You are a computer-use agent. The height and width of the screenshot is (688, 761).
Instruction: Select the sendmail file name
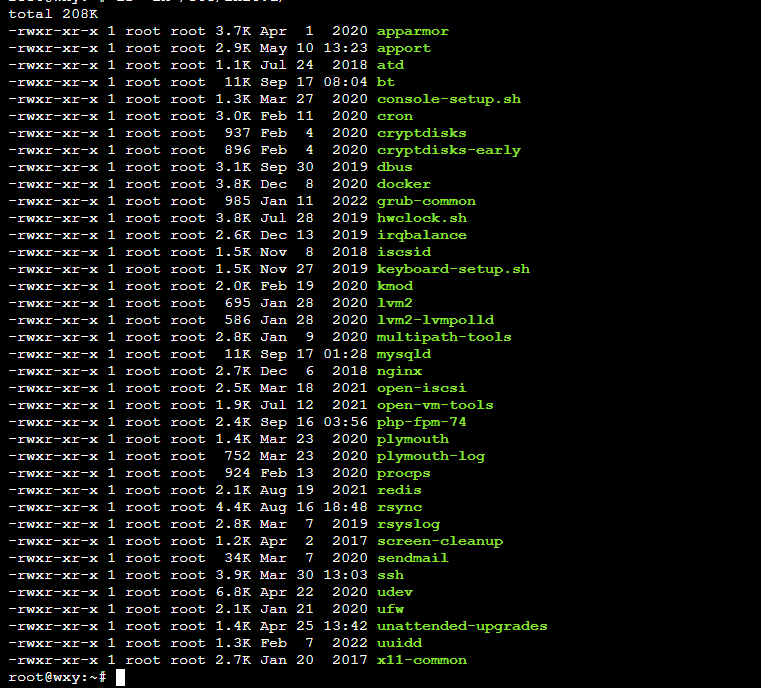pos(413,558)
